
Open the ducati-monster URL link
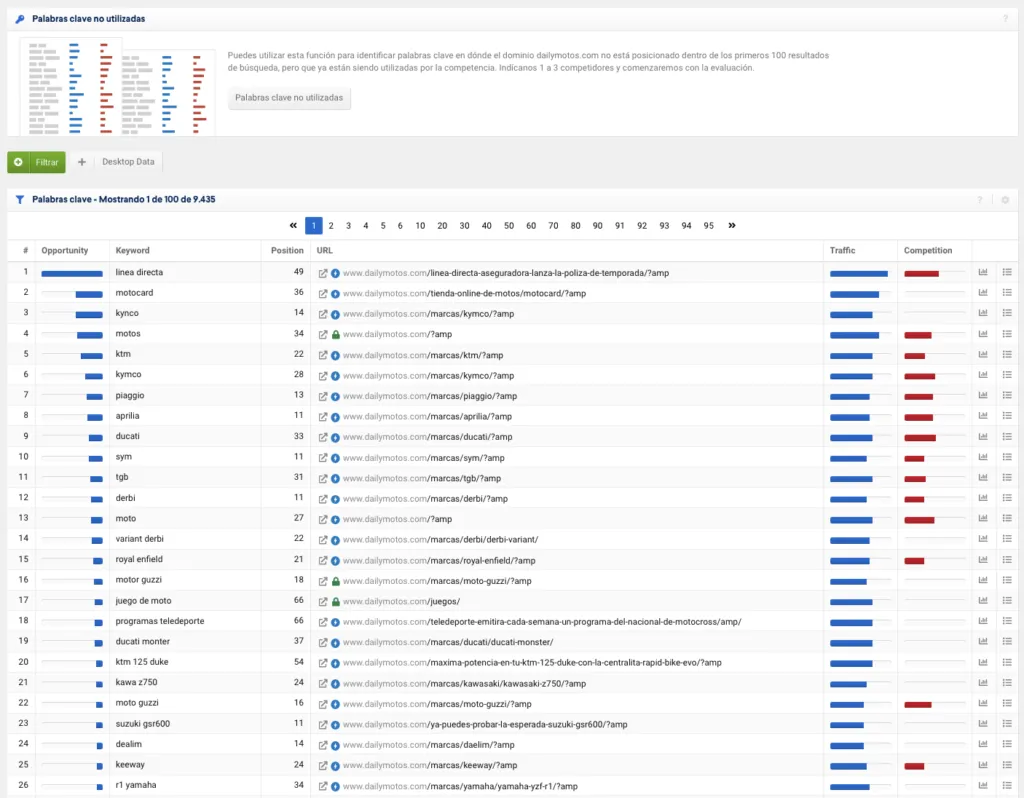tap(448, 643)
